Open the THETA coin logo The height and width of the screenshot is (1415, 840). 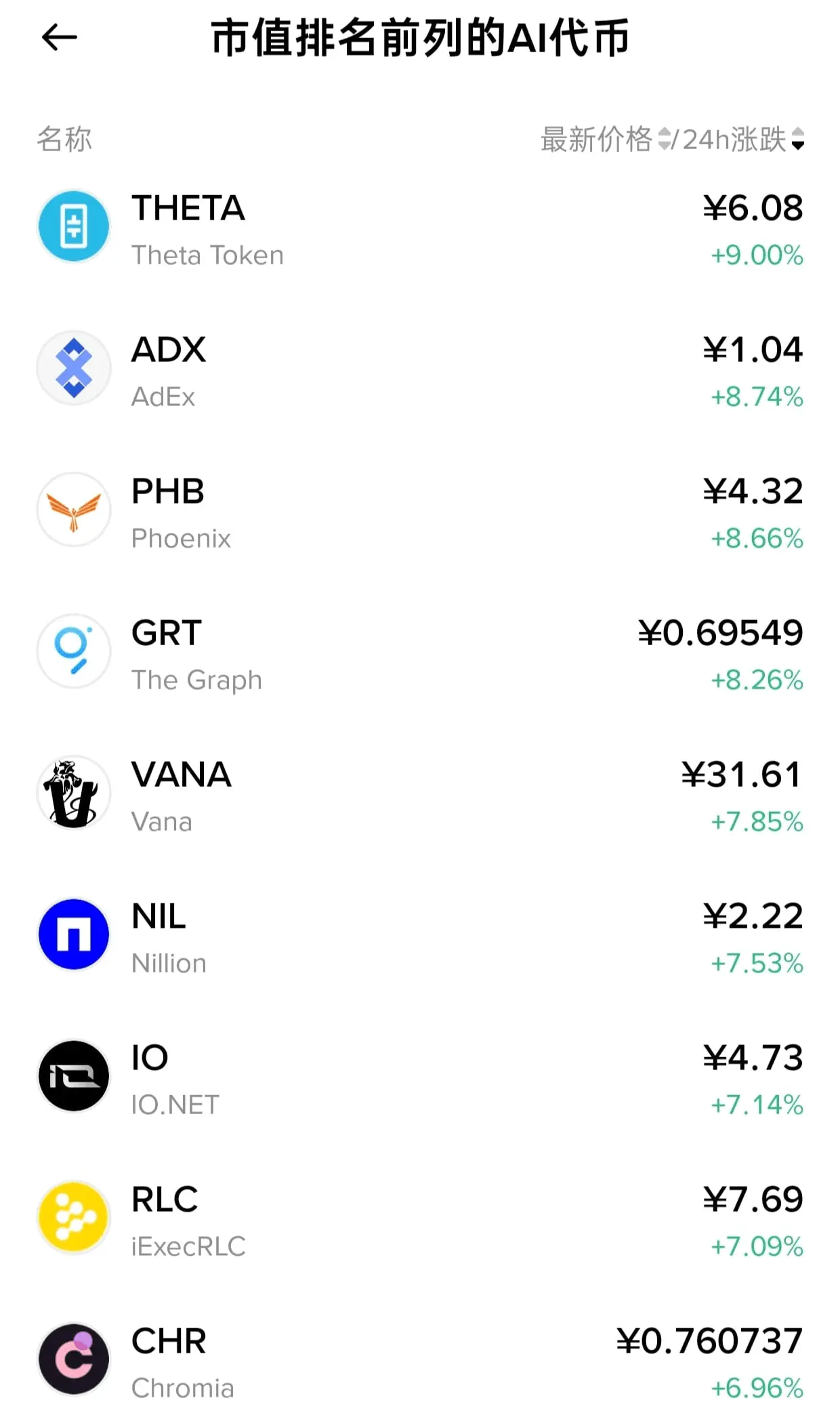click(74, 226)
